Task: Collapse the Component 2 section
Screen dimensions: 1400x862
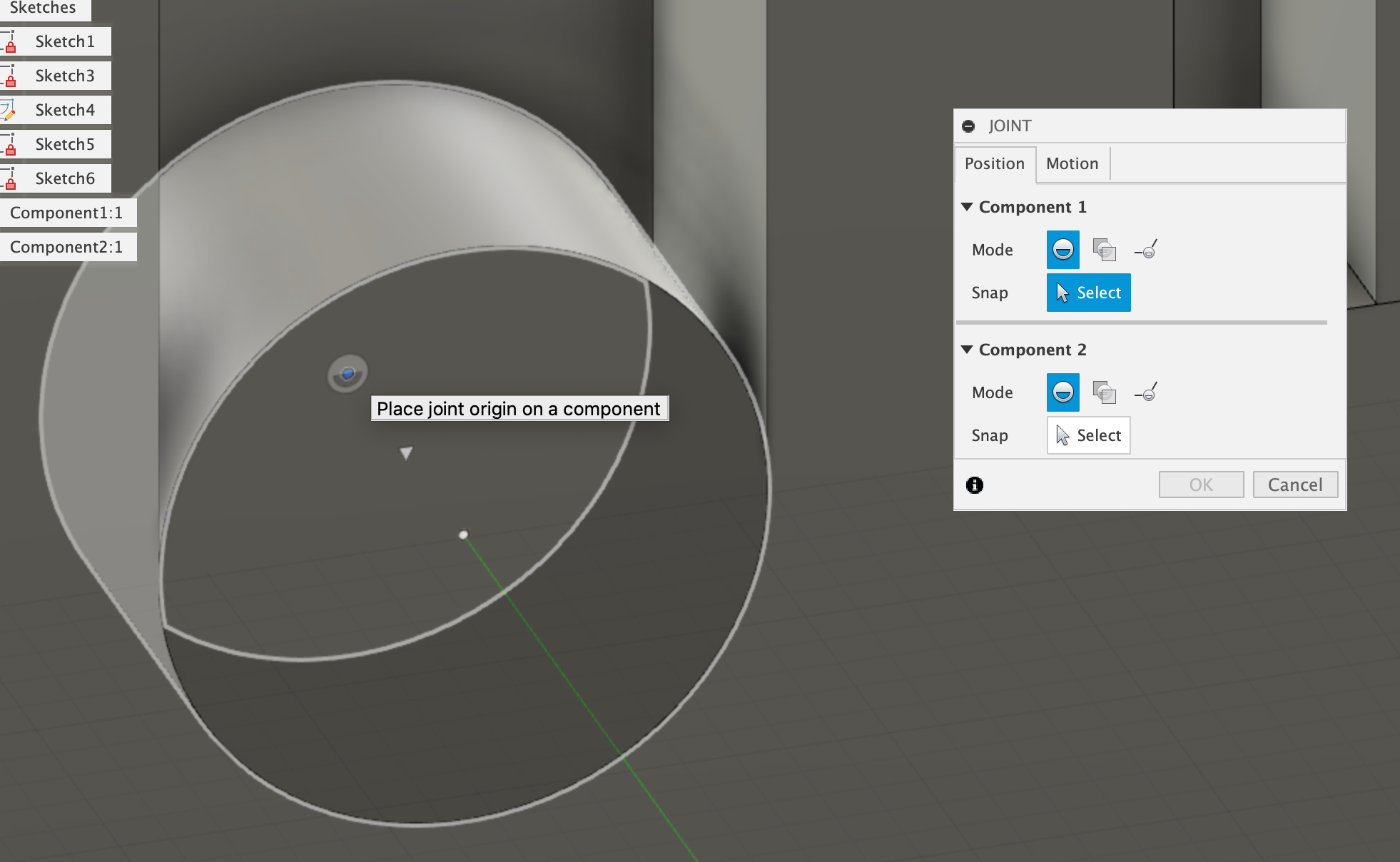Action: pyautogui.click(x=967, y=350)
